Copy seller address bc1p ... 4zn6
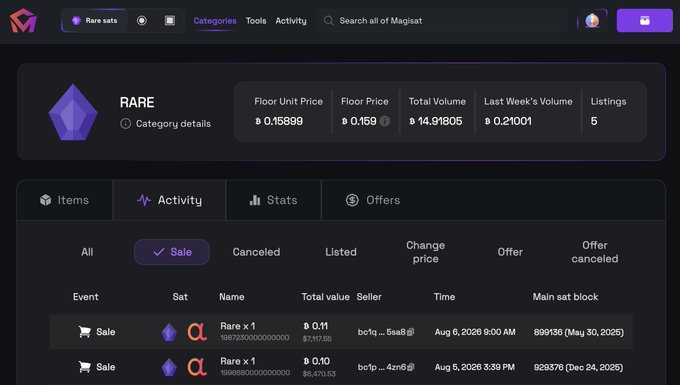The width and height of the screenshot is (680, 385). pyautogui.click(x=411, y=367)
